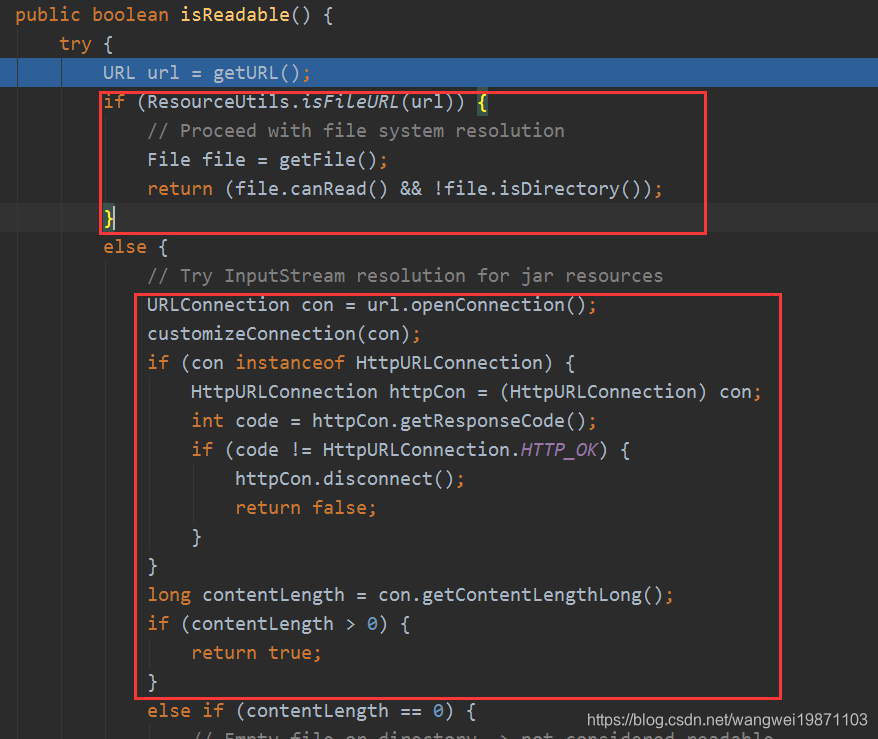Click the highlighted closing brace before else

tap(108, 218)
